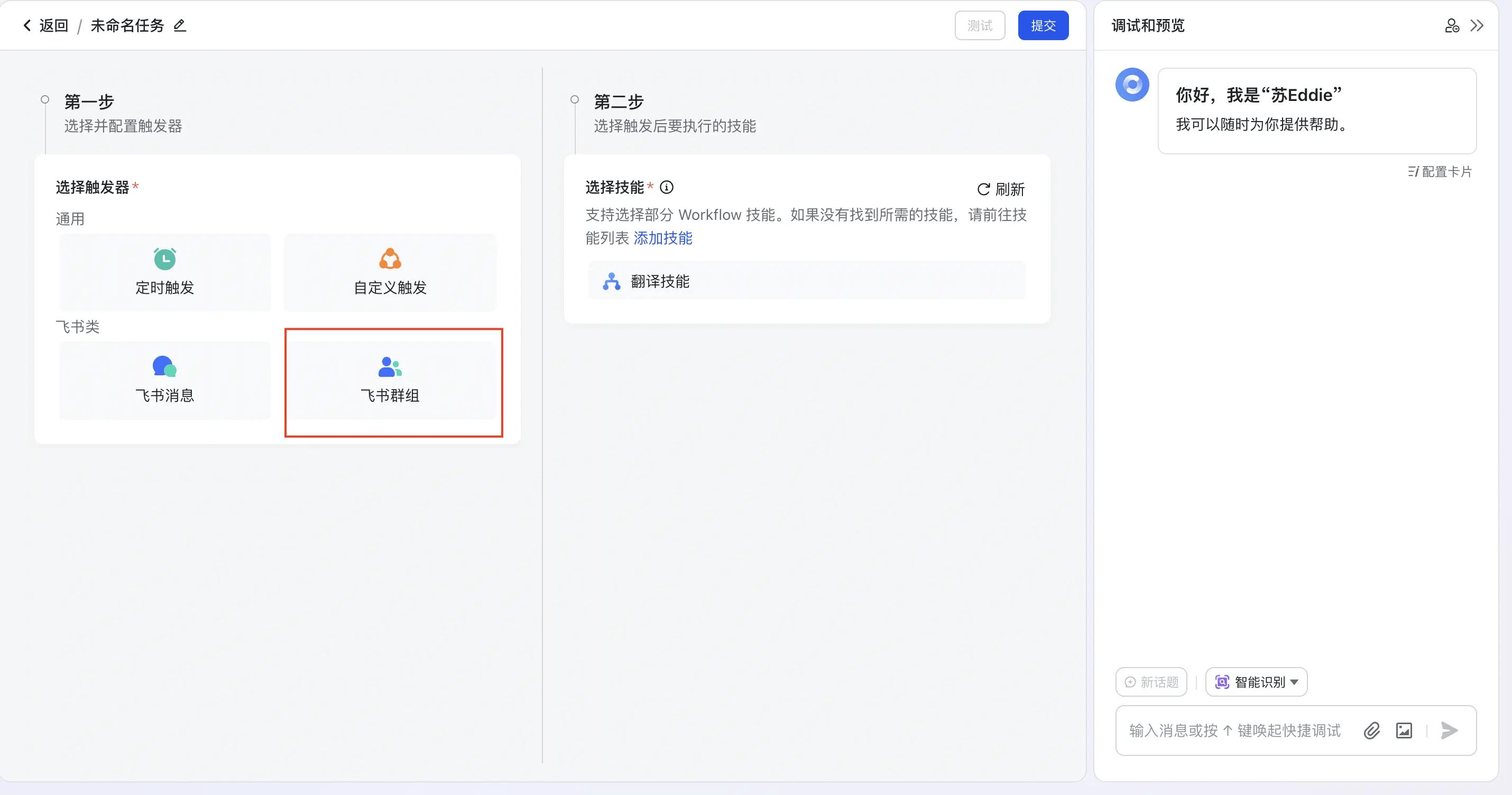Click the 未命名任务 task title
This screenshot has height=795, width=1512.
(127, 25)
